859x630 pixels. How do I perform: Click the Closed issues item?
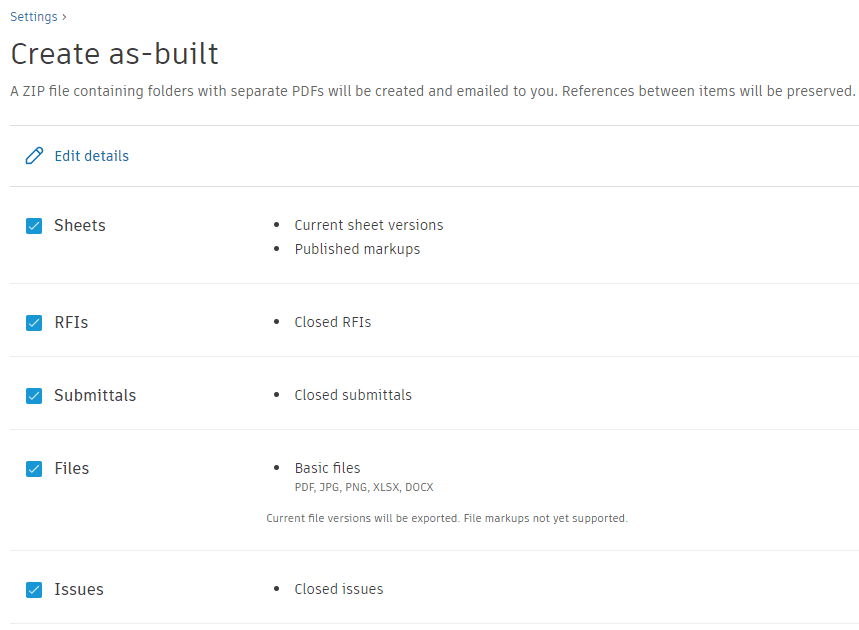(x=338, y=589)
